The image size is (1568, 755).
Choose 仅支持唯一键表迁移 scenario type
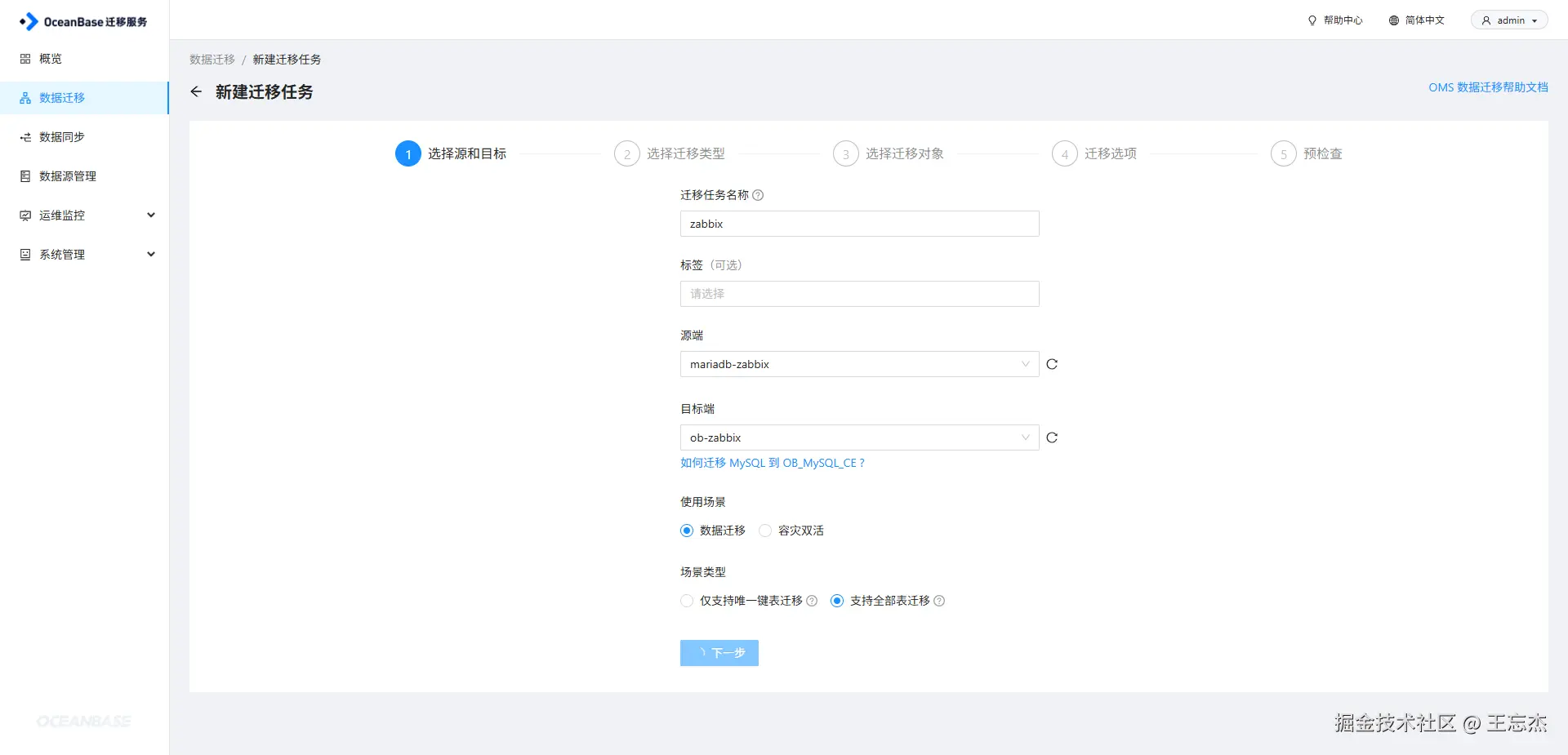coord(687,601)
